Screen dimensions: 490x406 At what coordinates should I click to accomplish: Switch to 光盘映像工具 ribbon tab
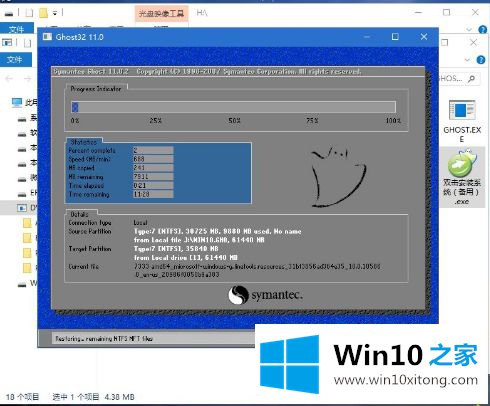161,13
